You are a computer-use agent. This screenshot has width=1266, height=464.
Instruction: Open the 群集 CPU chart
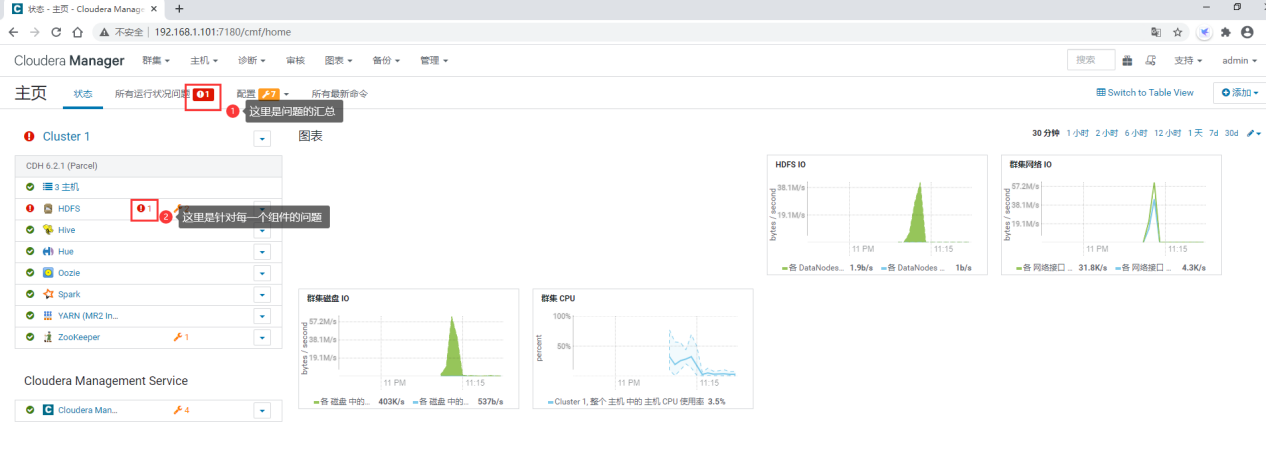(643, 349)
